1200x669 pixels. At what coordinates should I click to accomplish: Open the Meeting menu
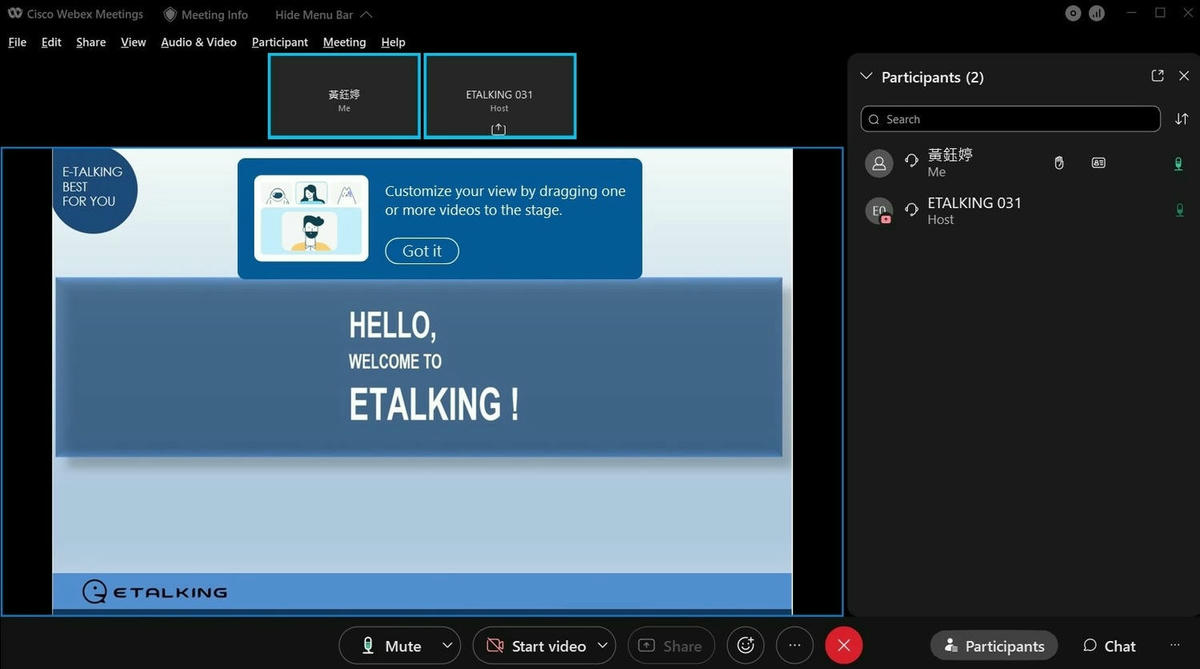[344, 42]
